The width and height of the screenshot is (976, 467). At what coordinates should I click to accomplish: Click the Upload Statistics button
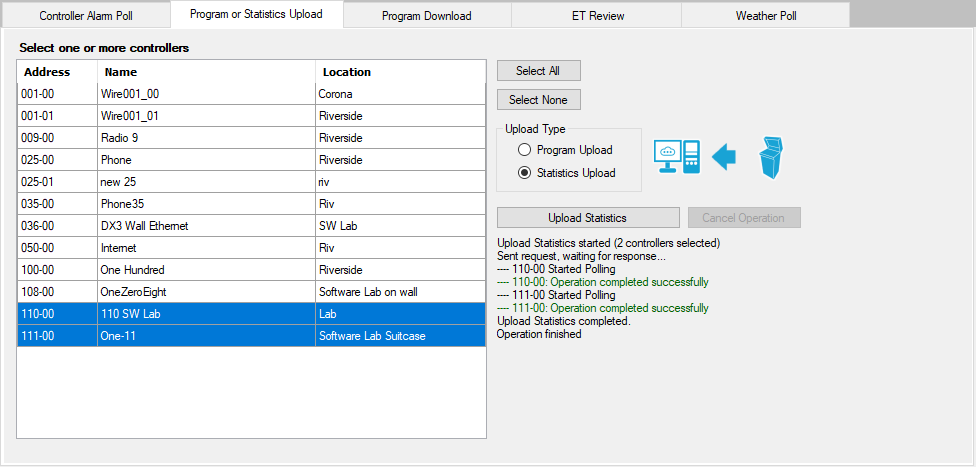[x=588, y=218]
